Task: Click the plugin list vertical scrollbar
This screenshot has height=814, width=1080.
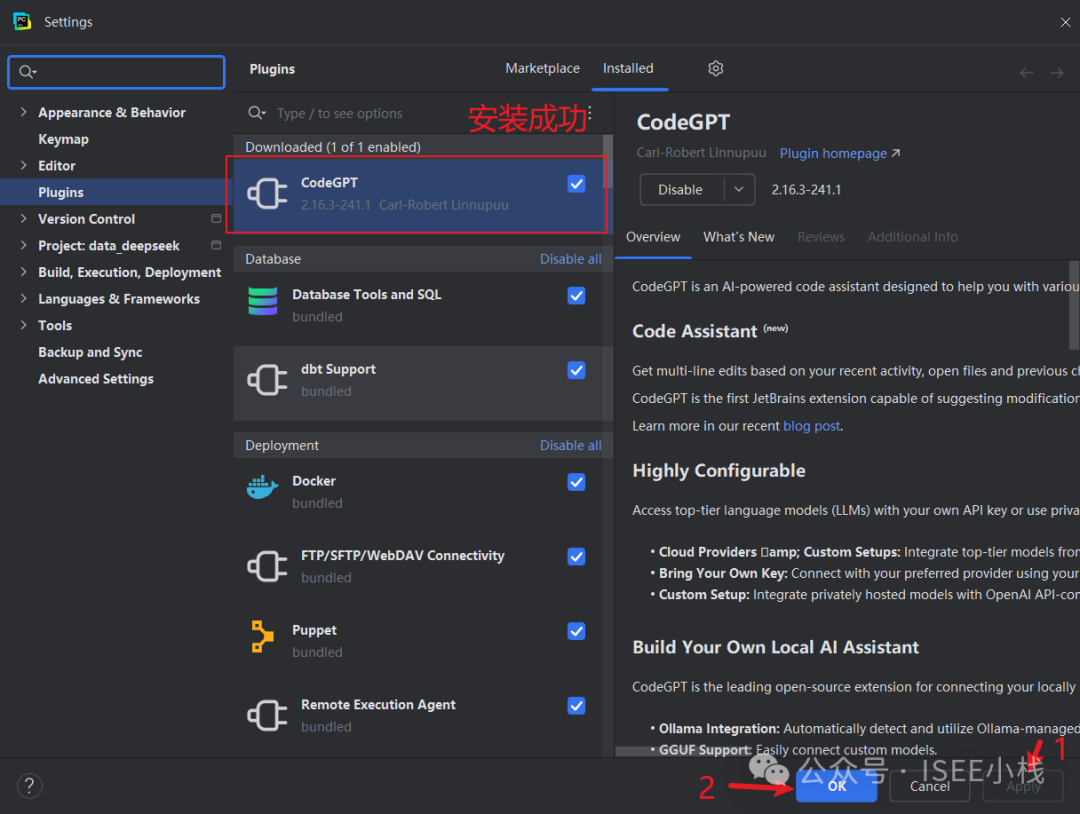Action: (x=608, y=162)
